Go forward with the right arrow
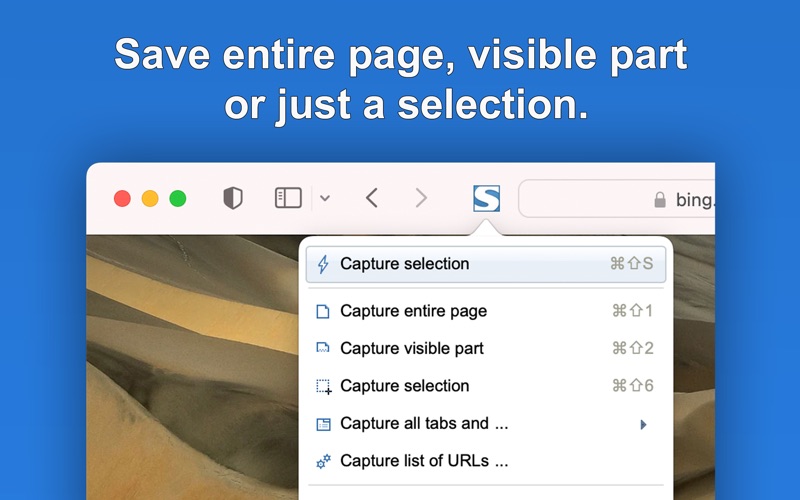 (421, 198)
